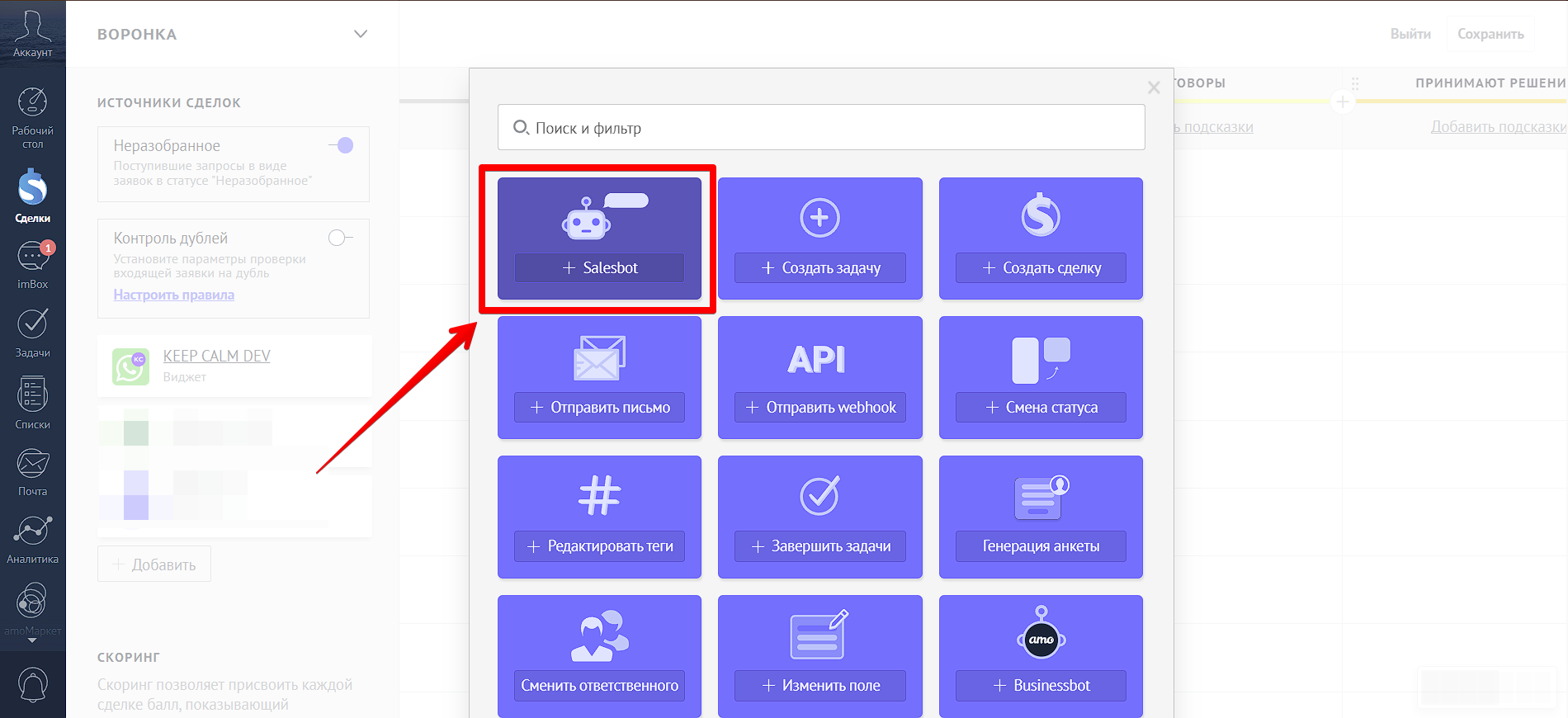Click the + Отправить письмо button
Image resolution: width=1568 pixels, height=718 pixels.
pyautogui.click(x=599, y=407)
